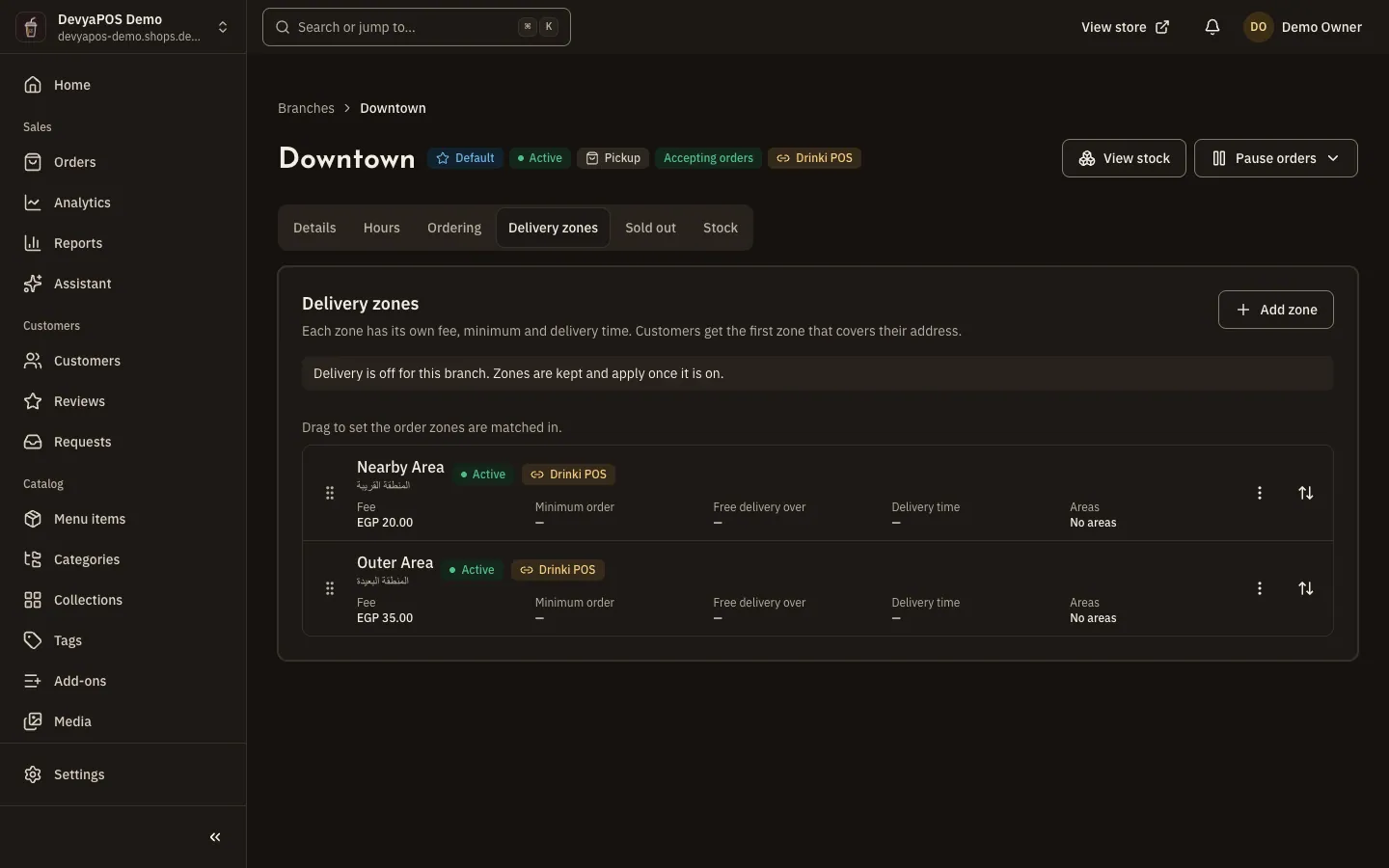Switch to the Details tab
Image resolution: width=1389 pixels, height=868 pixels.
[x=314, y=228]
